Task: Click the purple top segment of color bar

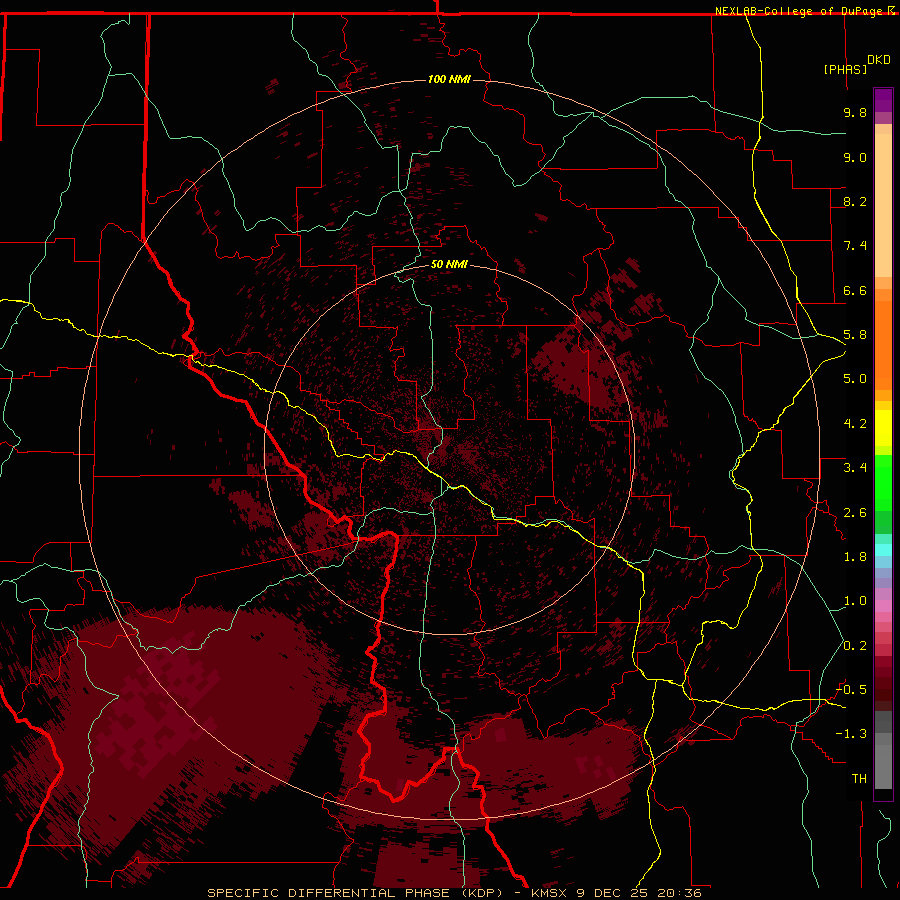Action: point(883,100)
